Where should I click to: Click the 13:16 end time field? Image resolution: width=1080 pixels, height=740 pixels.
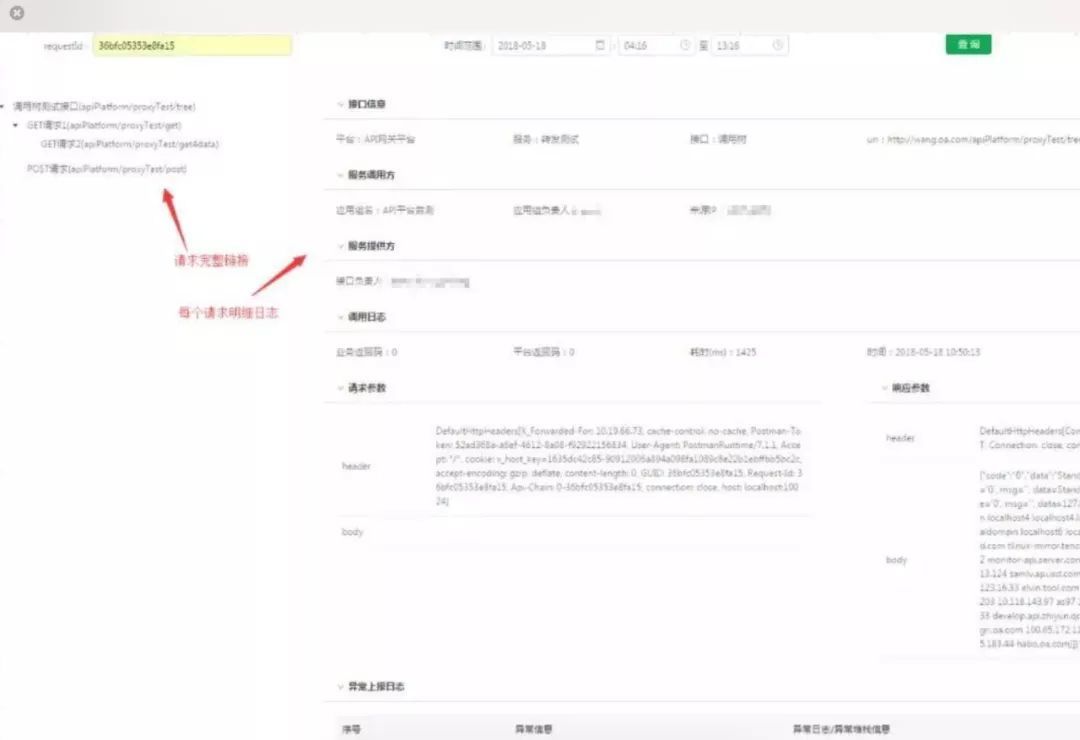[x=749, y=45]
